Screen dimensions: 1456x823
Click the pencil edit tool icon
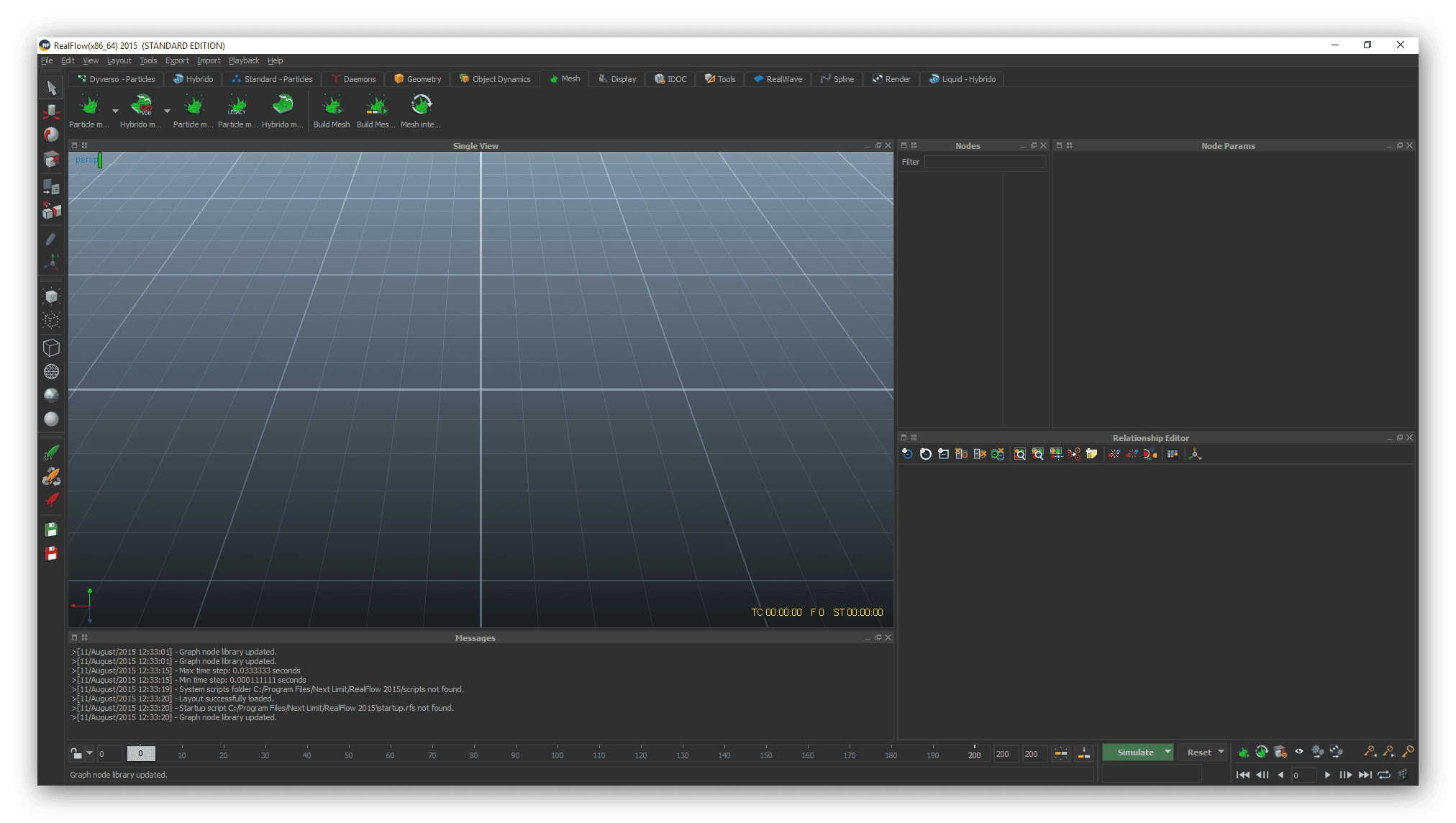pyautogui.click(x=51, y=239)
